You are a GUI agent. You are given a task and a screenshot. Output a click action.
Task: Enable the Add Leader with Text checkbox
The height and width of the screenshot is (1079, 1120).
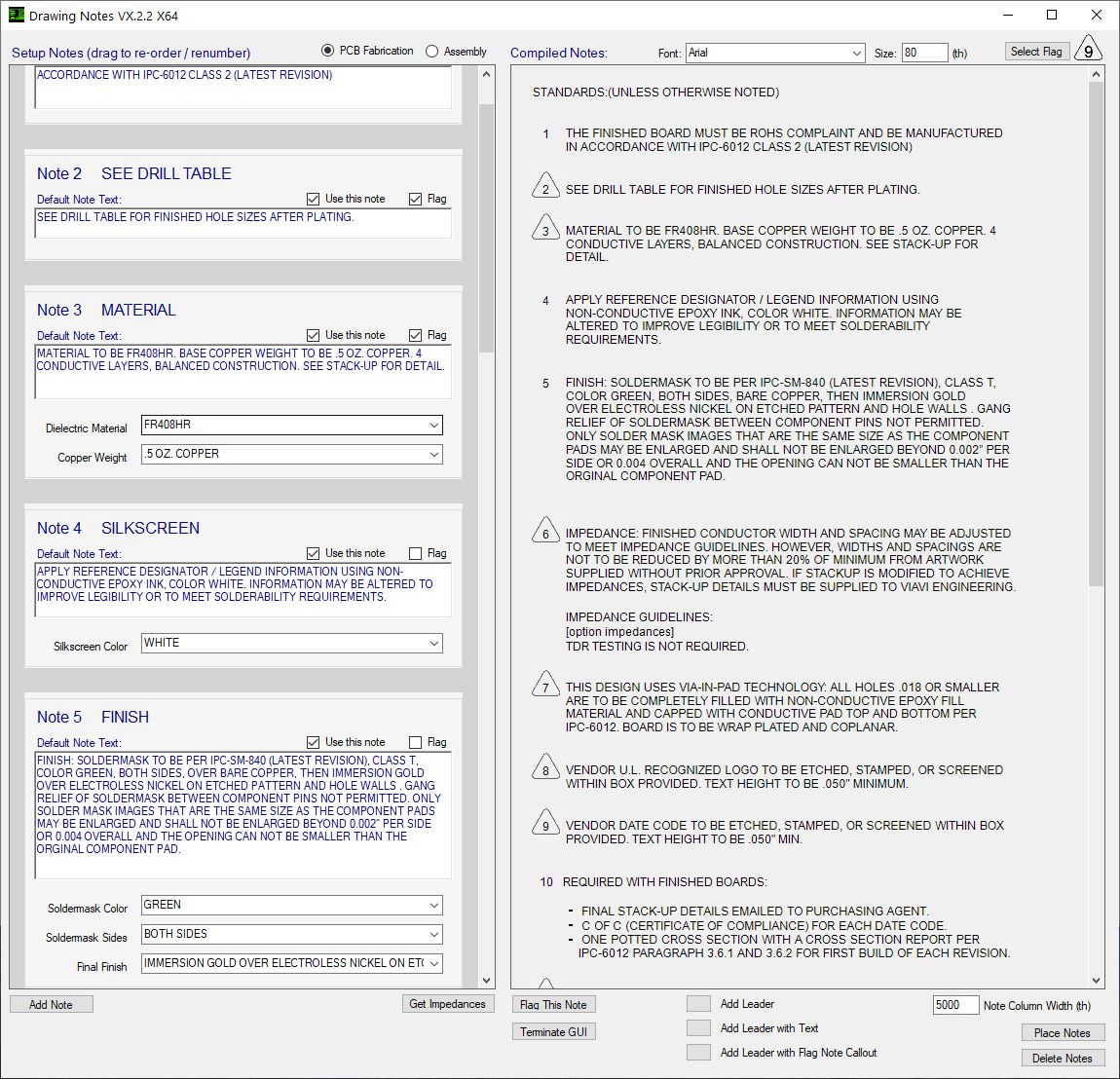click(x=698, y=1027)
